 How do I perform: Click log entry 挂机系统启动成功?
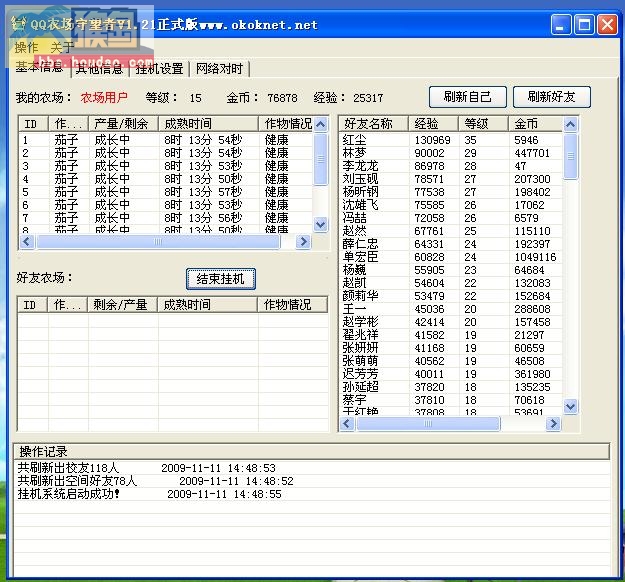coord(312,494)
